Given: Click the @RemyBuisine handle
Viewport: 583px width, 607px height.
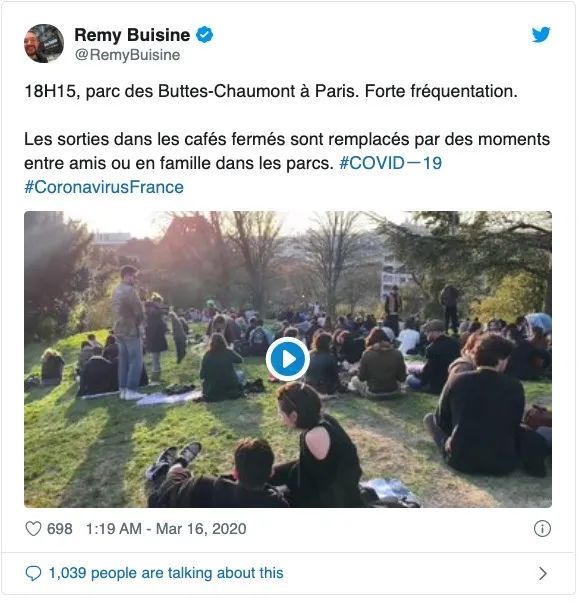Looking at the screenshot, I should point(129,55).
